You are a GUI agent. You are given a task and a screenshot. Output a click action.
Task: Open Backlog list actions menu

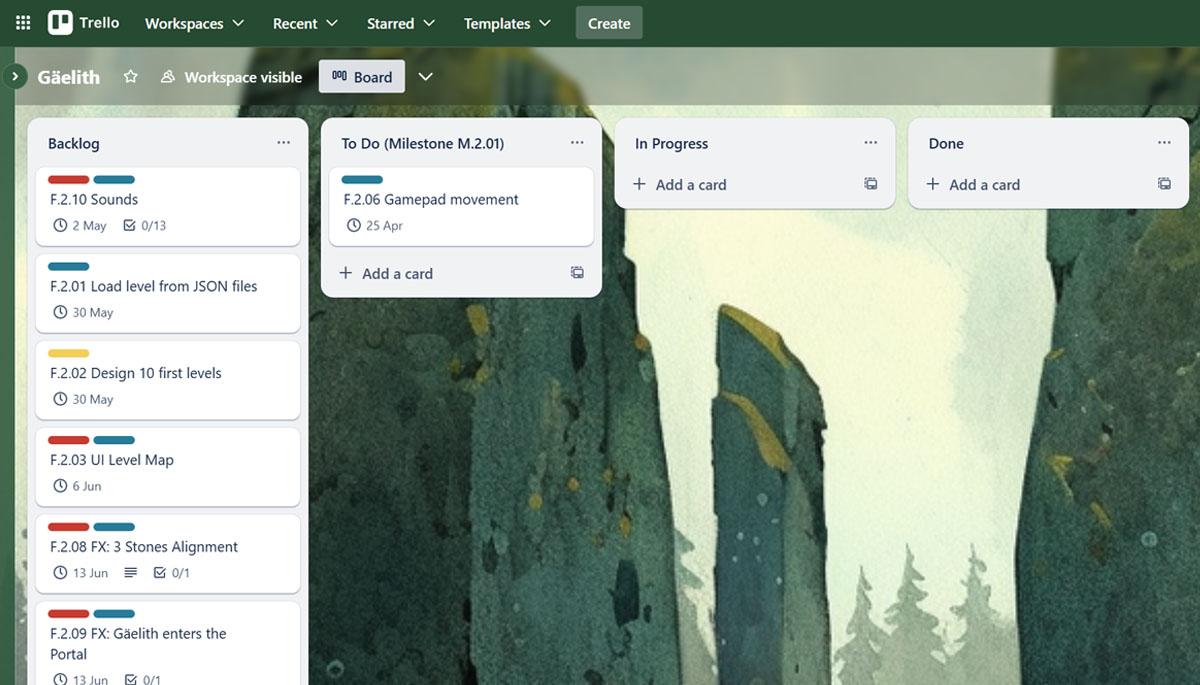284,143
